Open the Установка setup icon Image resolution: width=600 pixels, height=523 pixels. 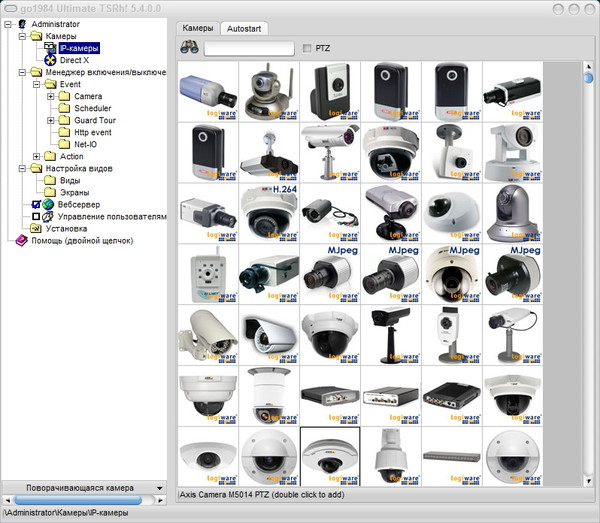(35, 228)
